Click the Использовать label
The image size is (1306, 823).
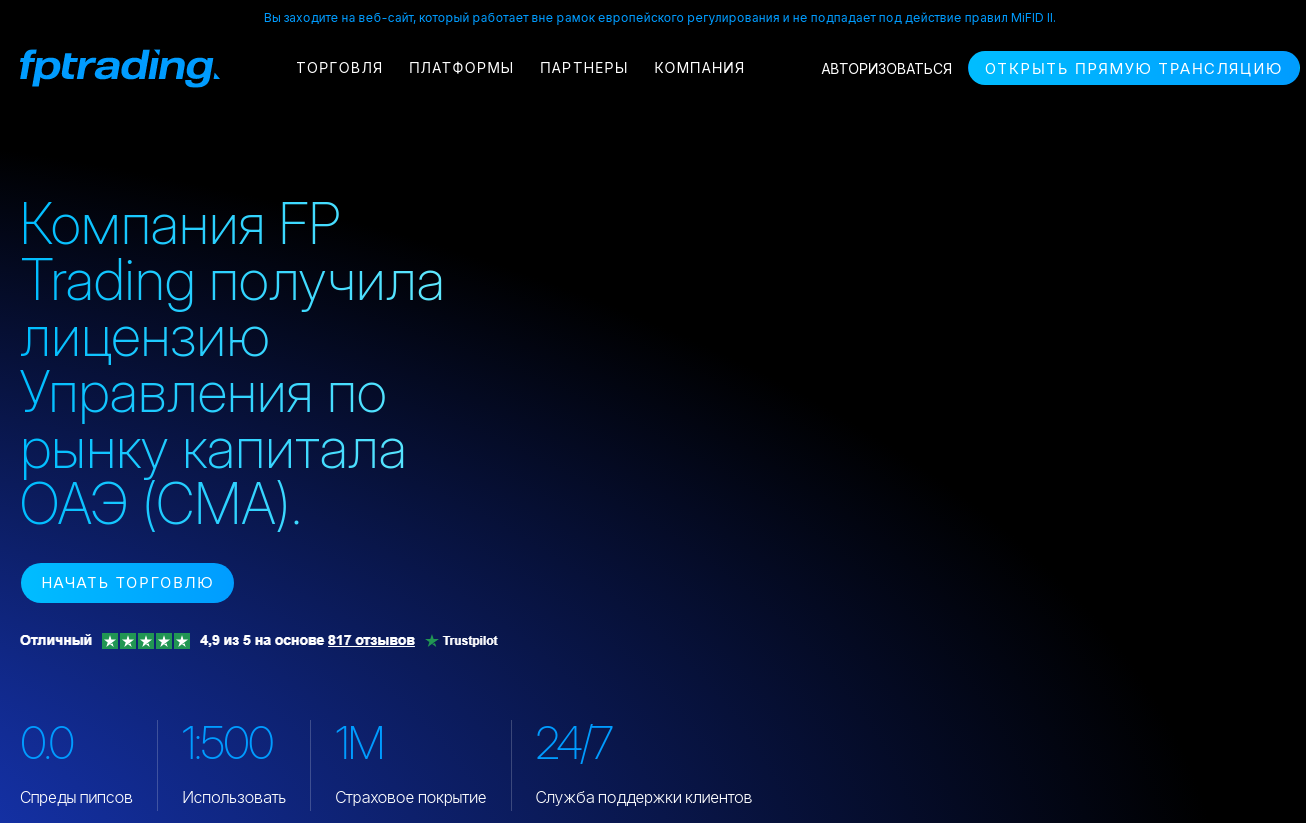coord(234,797)
